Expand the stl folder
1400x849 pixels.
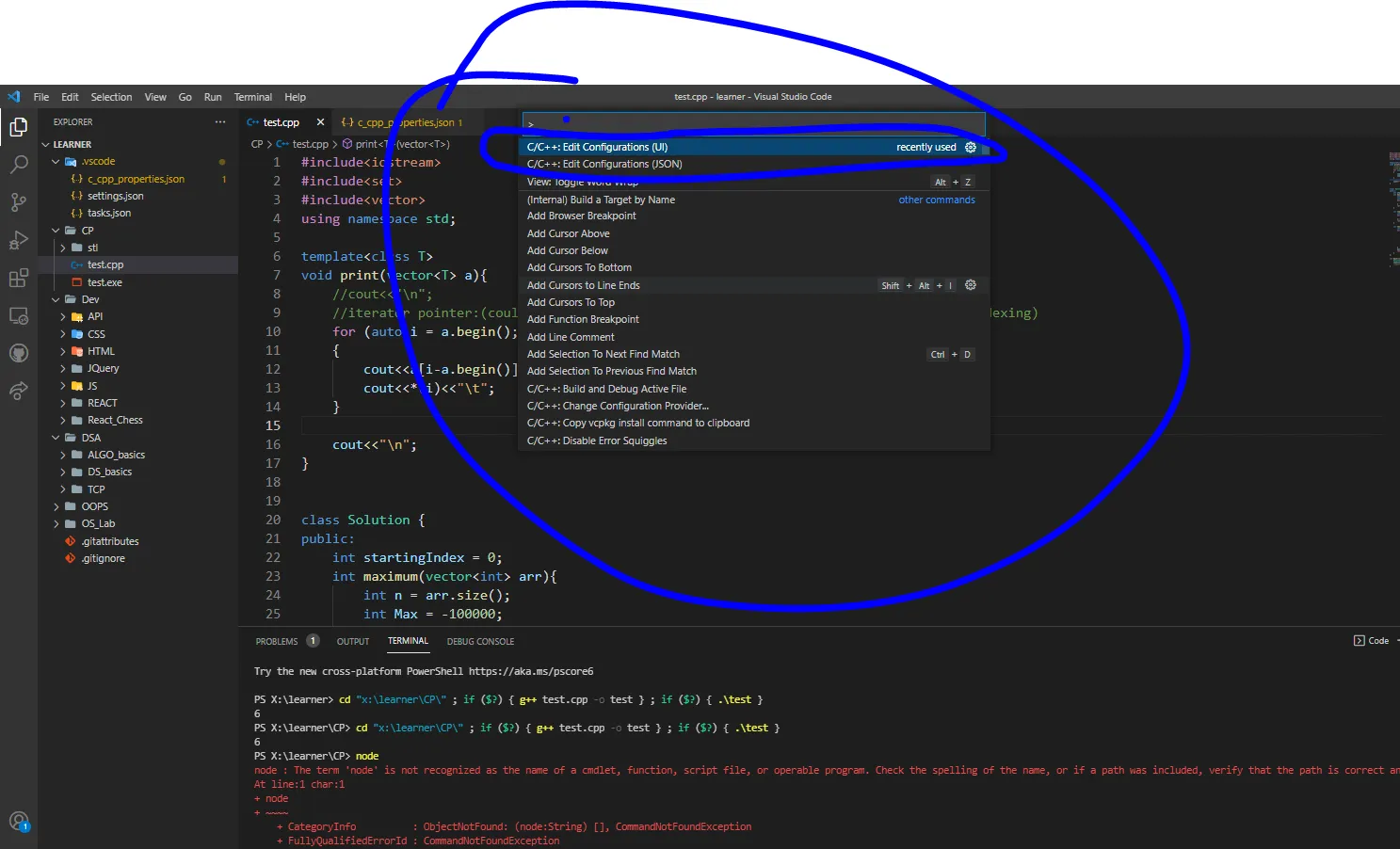(137, 248)
